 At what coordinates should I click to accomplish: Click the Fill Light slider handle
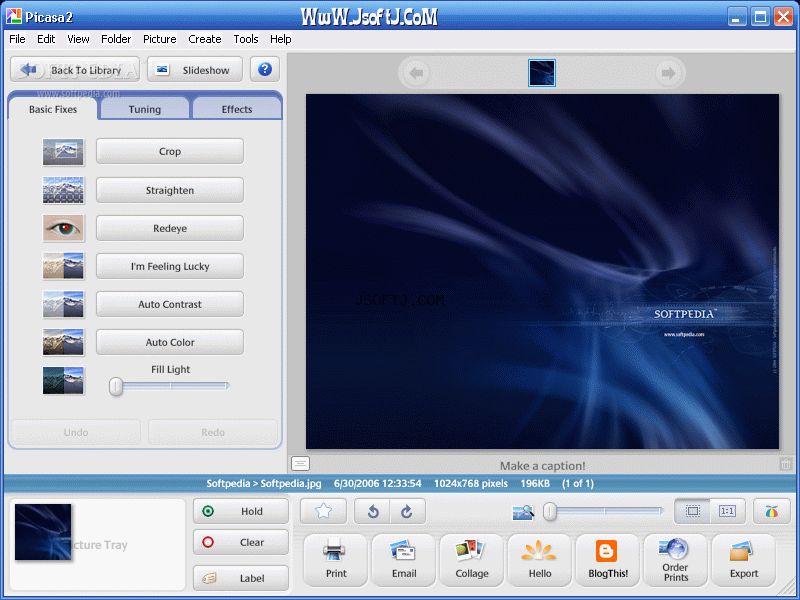click(x=116, y=386)
